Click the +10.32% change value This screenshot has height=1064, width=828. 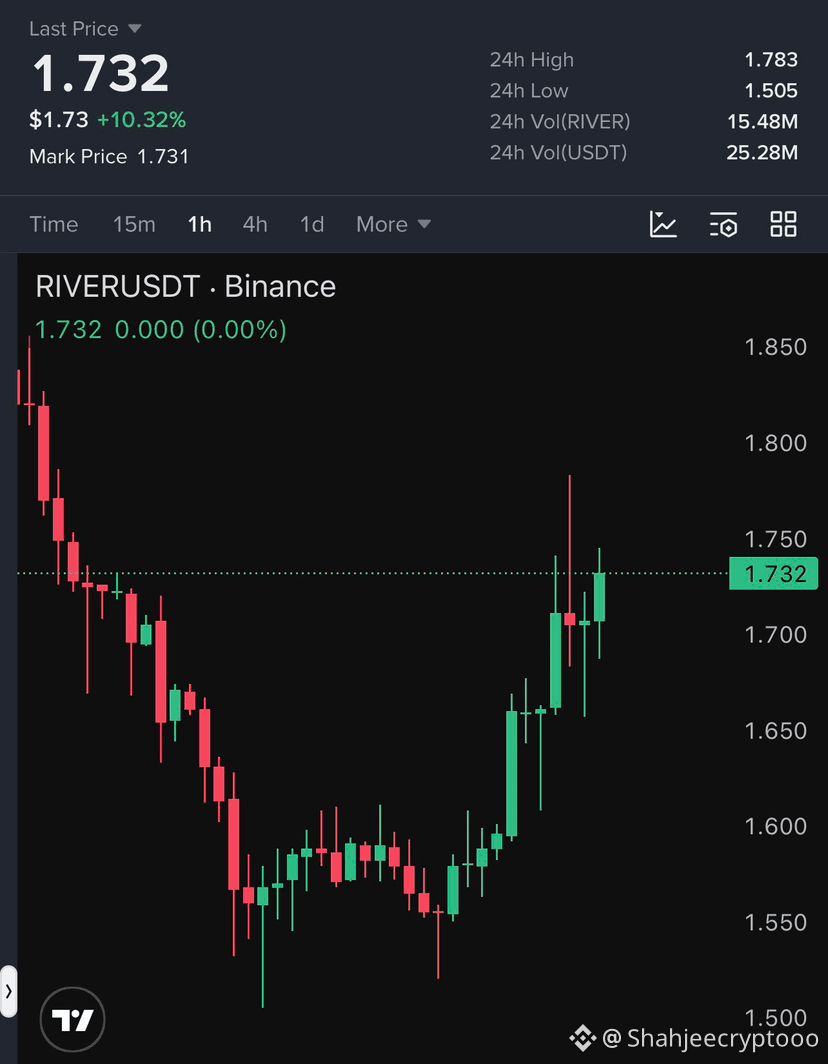pos(141,120)
